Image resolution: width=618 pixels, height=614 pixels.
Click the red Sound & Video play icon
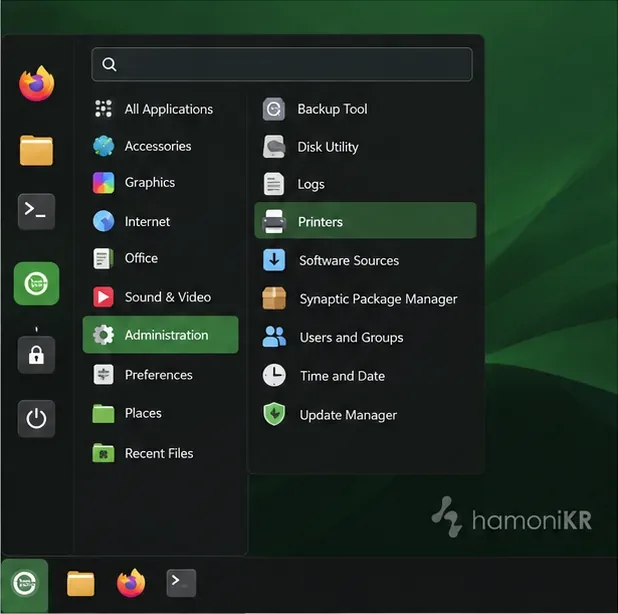pyautogui.click(x=103, y=296)
